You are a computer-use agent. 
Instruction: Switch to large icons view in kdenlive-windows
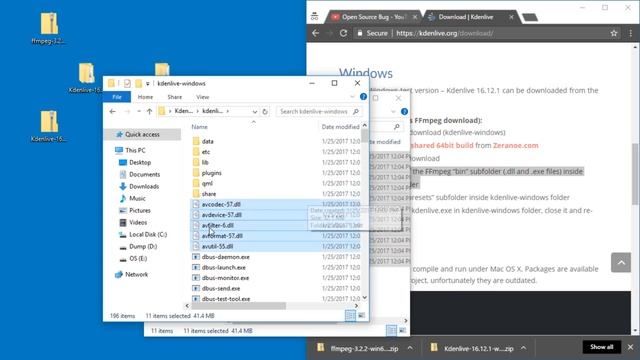(362, 316)
